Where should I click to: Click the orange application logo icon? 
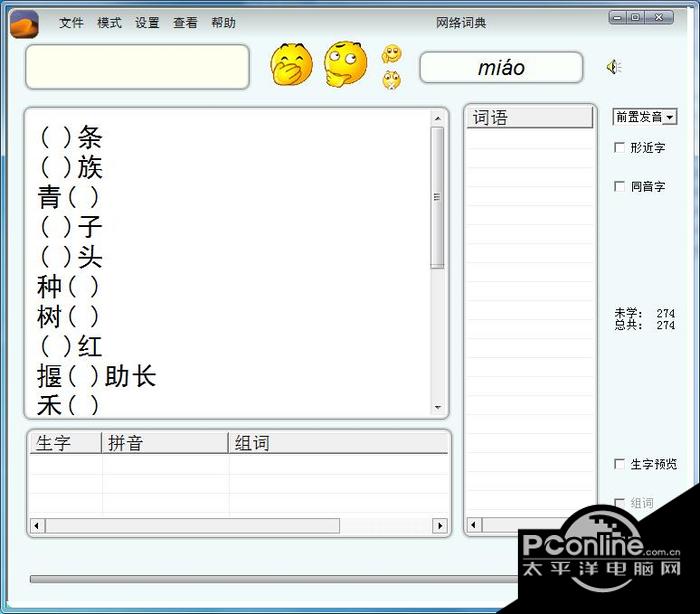pos(24,24)
